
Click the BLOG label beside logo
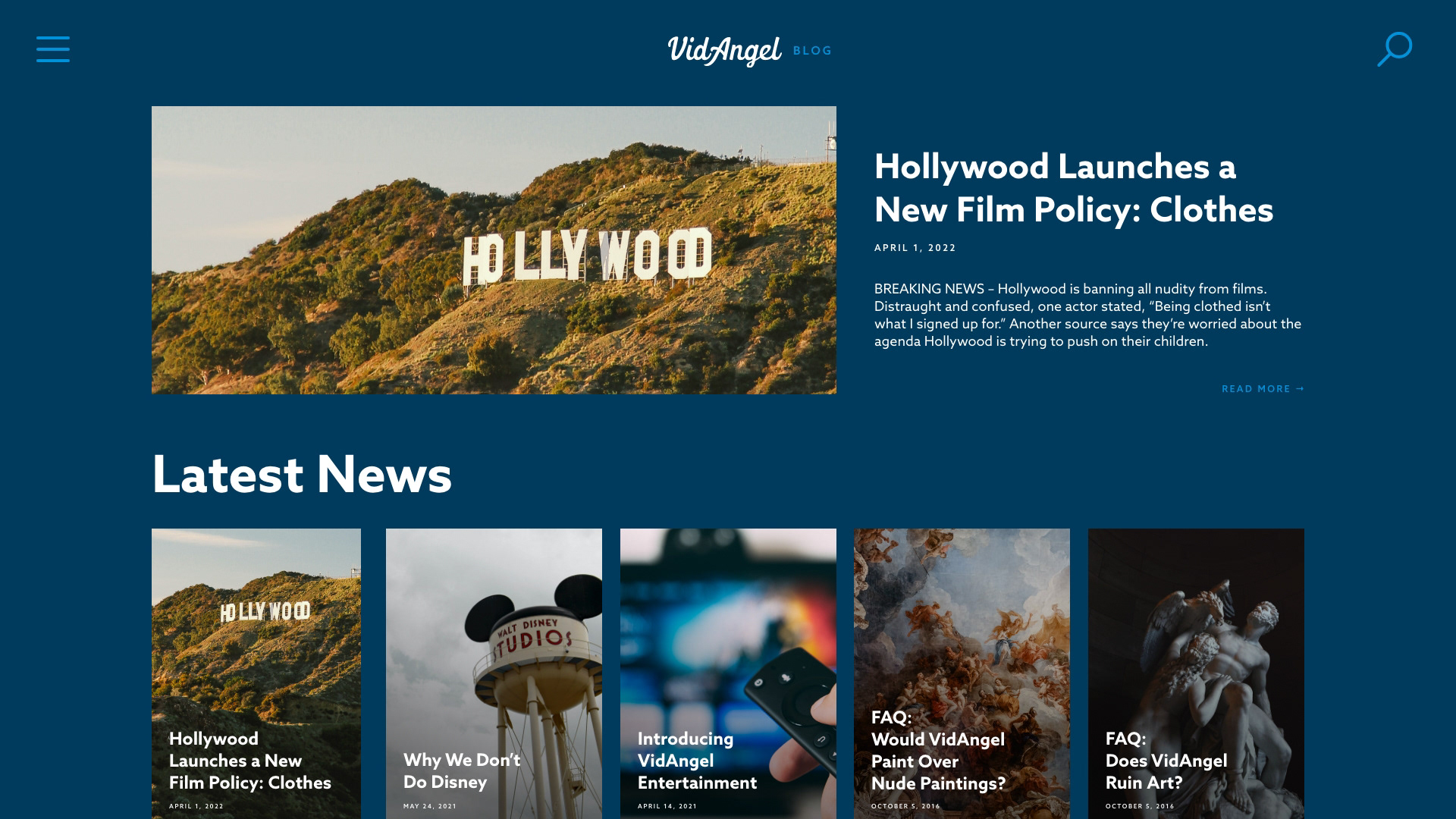point(812,51)
